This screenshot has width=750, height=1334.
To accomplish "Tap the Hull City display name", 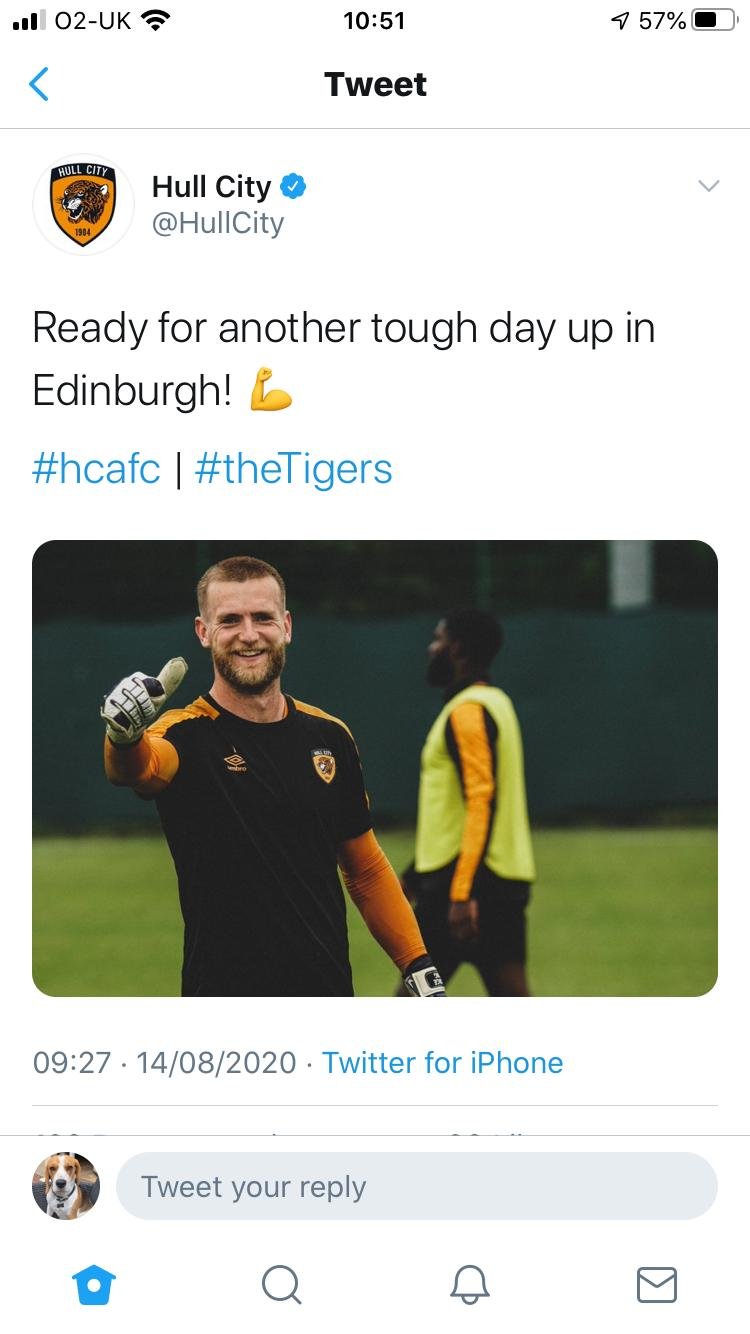I will tap(212, 186).
